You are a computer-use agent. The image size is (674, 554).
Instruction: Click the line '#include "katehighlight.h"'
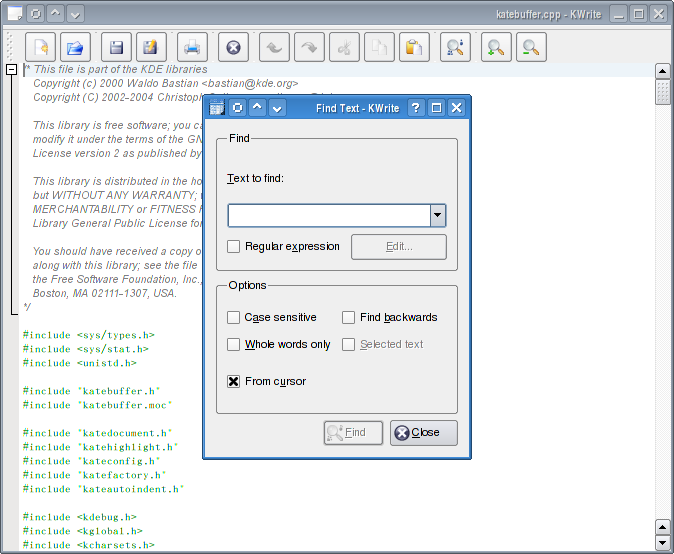pos(100,447)
